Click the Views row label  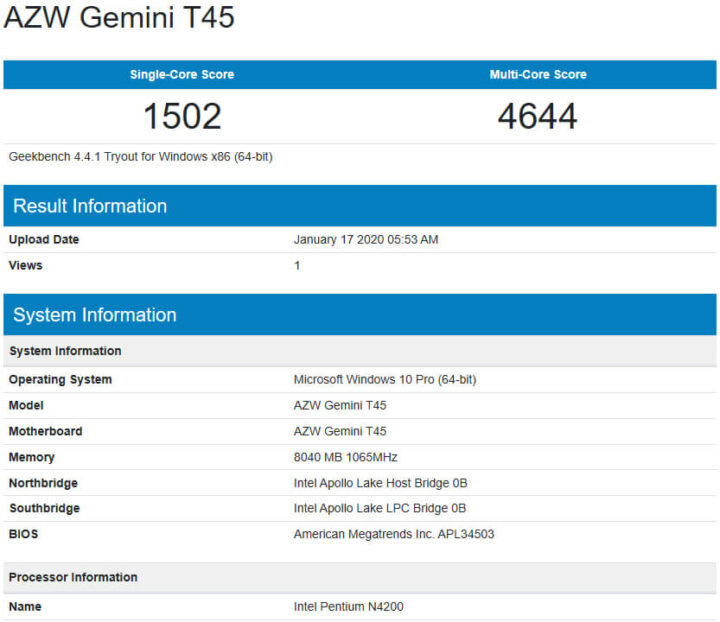click(26, 266)
